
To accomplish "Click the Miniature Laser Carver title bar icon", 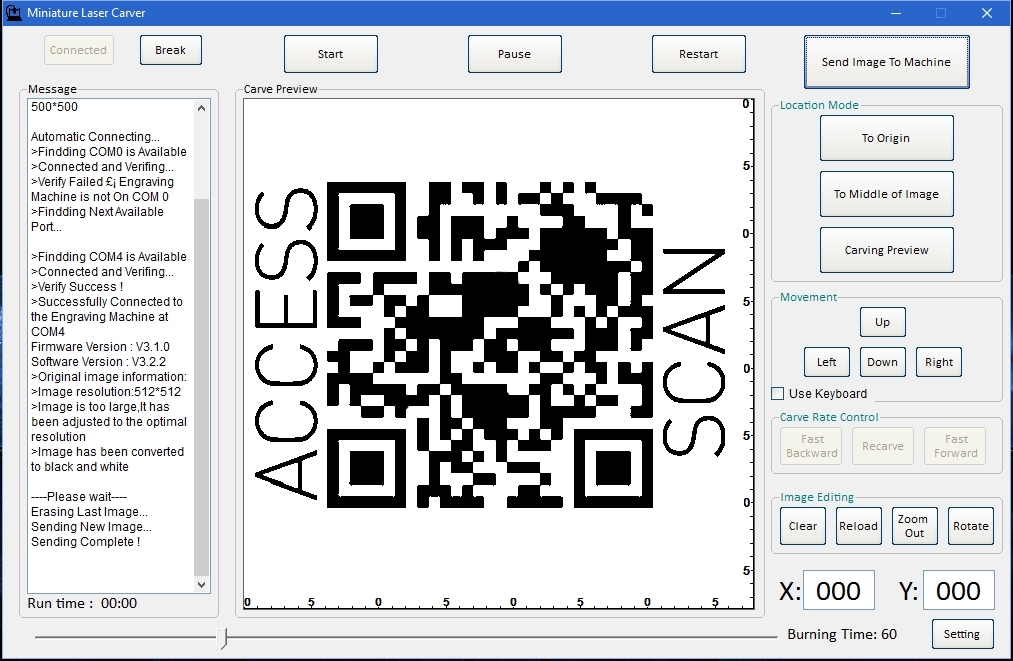I will click(13, 12).
